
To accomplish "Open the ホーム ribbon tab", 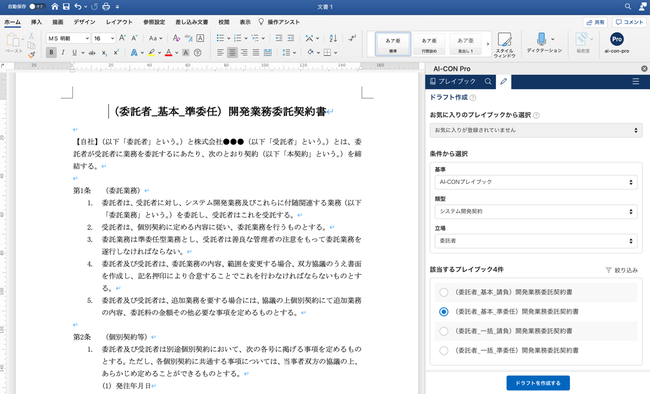I will (12, 22).
